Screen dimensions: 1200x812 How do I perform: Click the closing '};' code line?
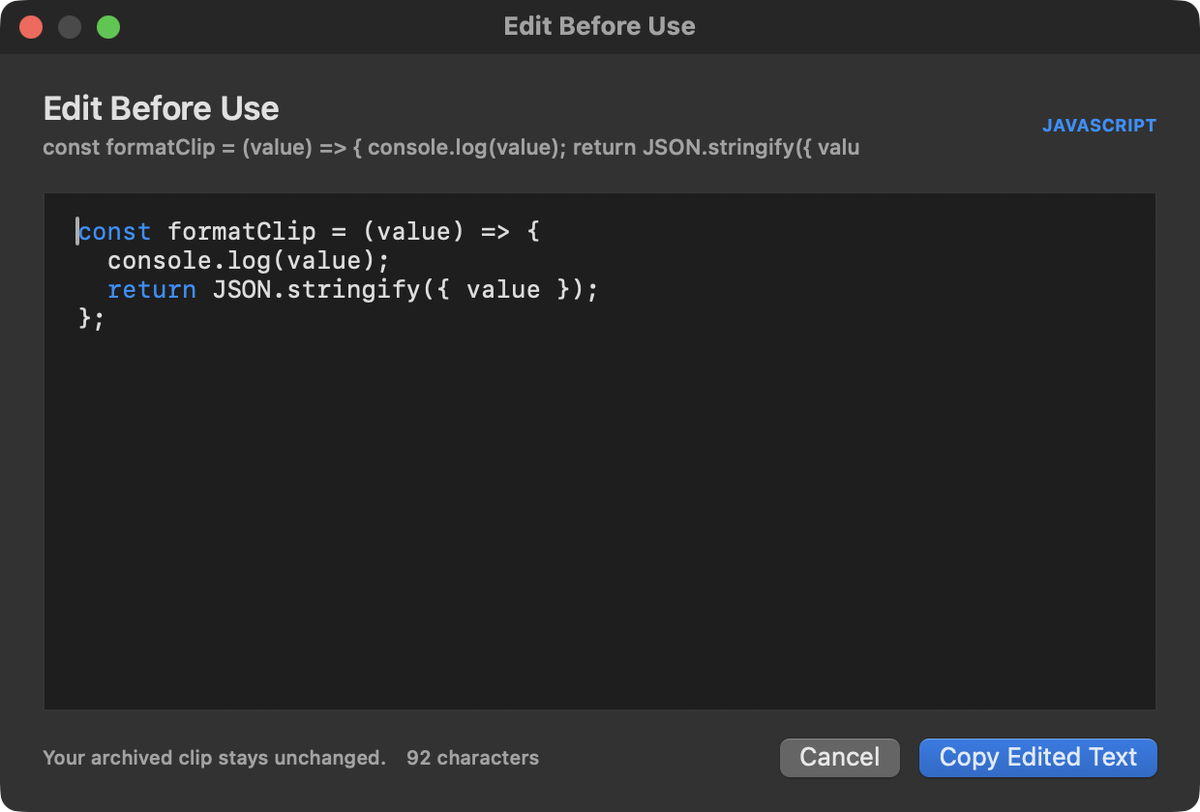tap(91, 319)
